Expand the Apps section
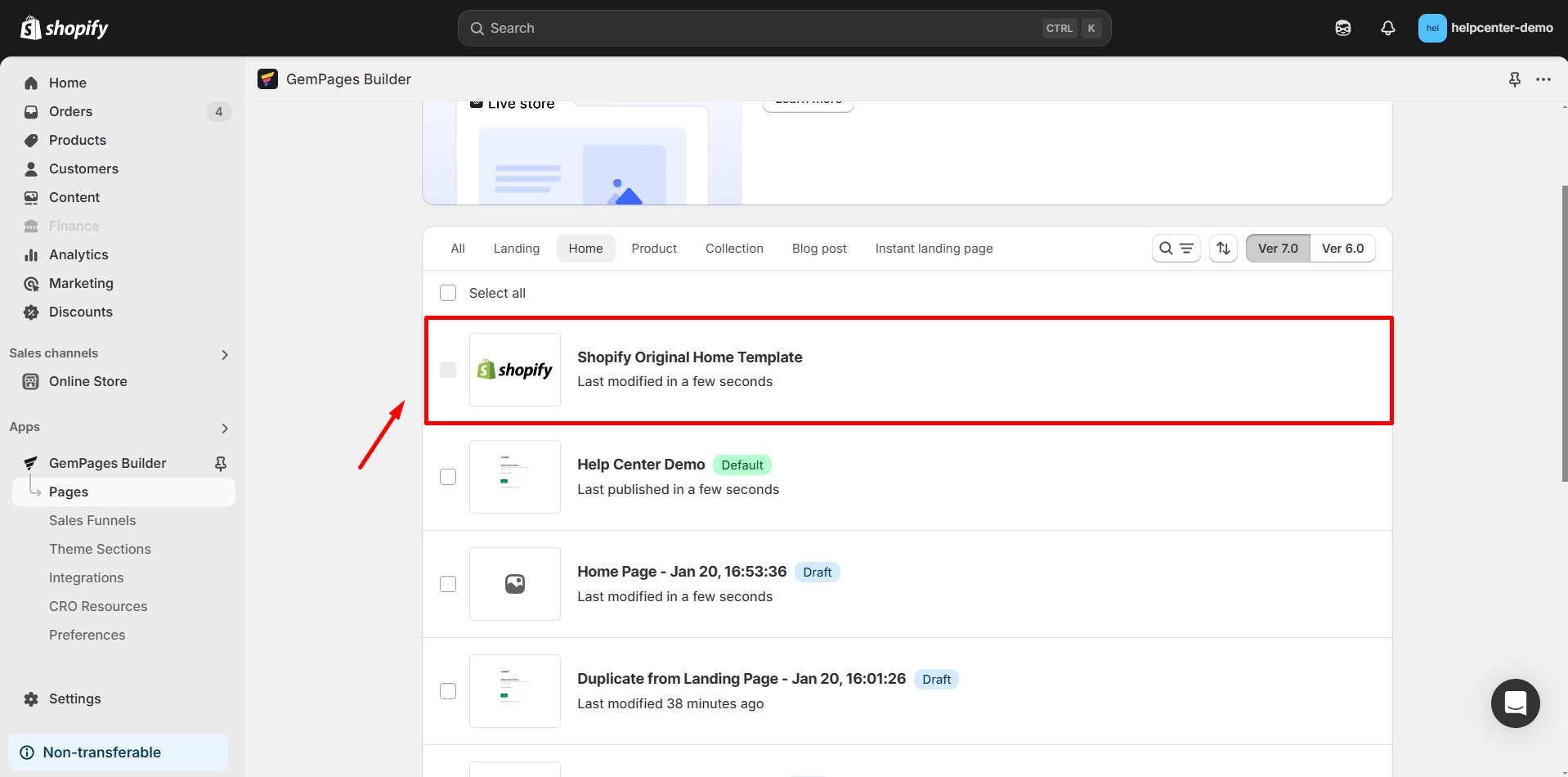This screenshot has height=777, width=1568. 224,429
